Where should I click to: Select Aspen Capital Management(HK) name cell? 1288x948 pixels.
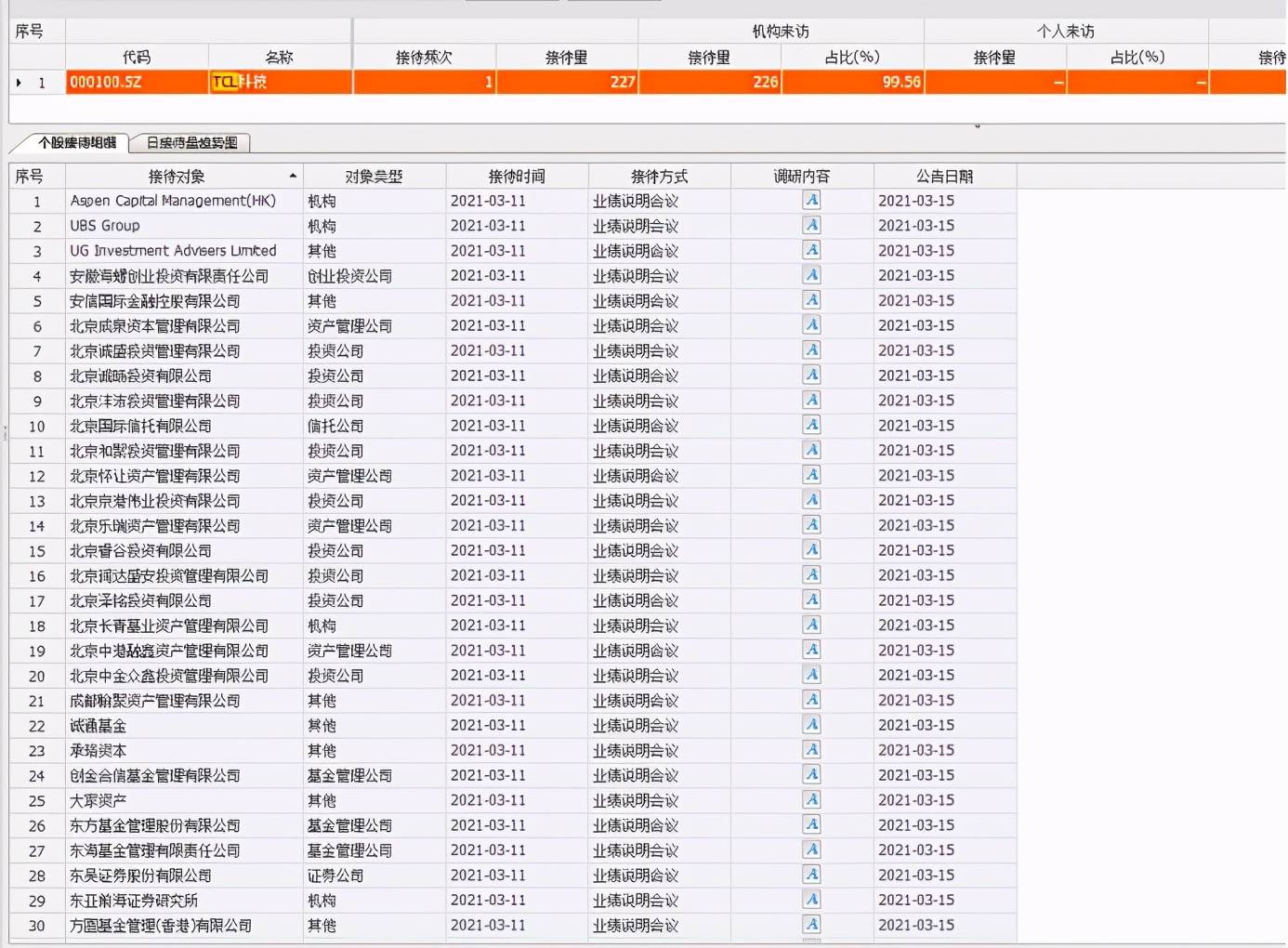point(184,200)
